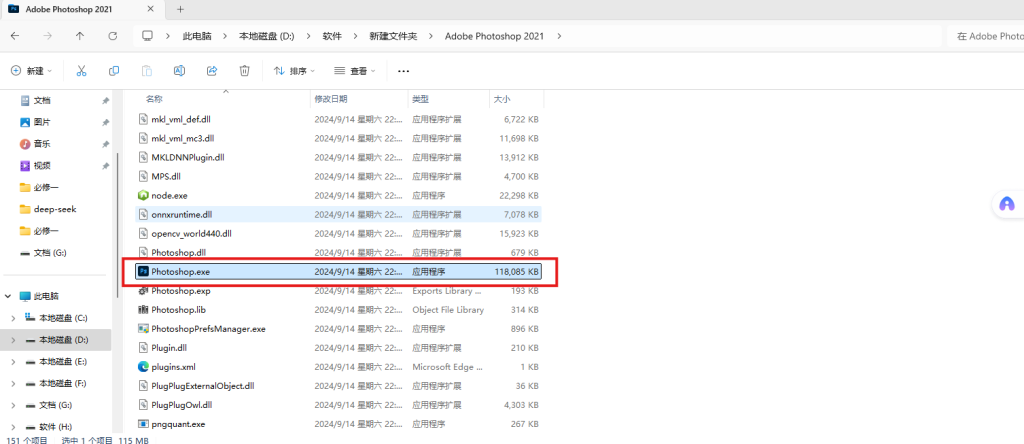This screenshot has width=1024, height=444.
Task: Click the pngquant.exe file icon
Action: point(144,423)
